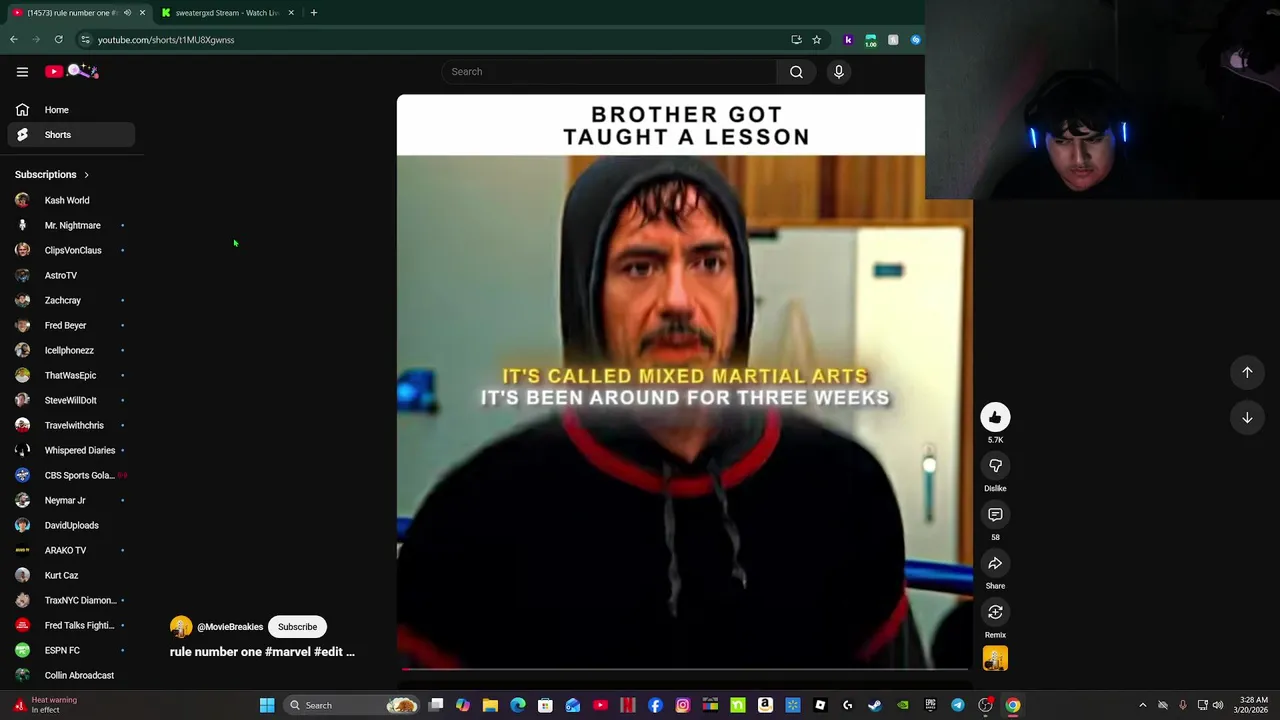The height and width of the screenshot is (720, 1280).
Task: Seek on the Short's progress bar
Action: [x=685, y=669]
